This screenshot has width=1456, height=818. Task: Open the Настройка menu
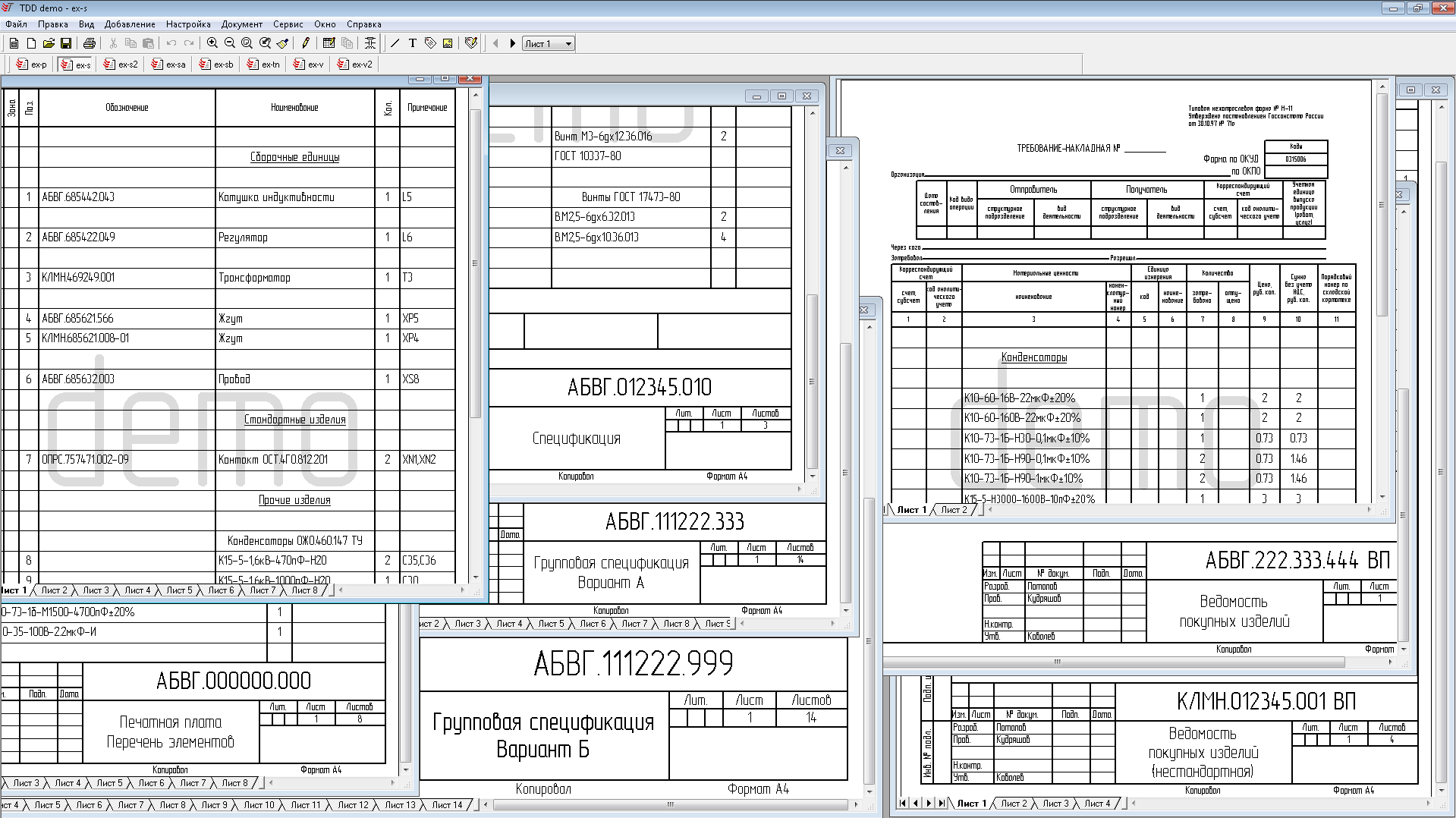(x=188, y=24)
